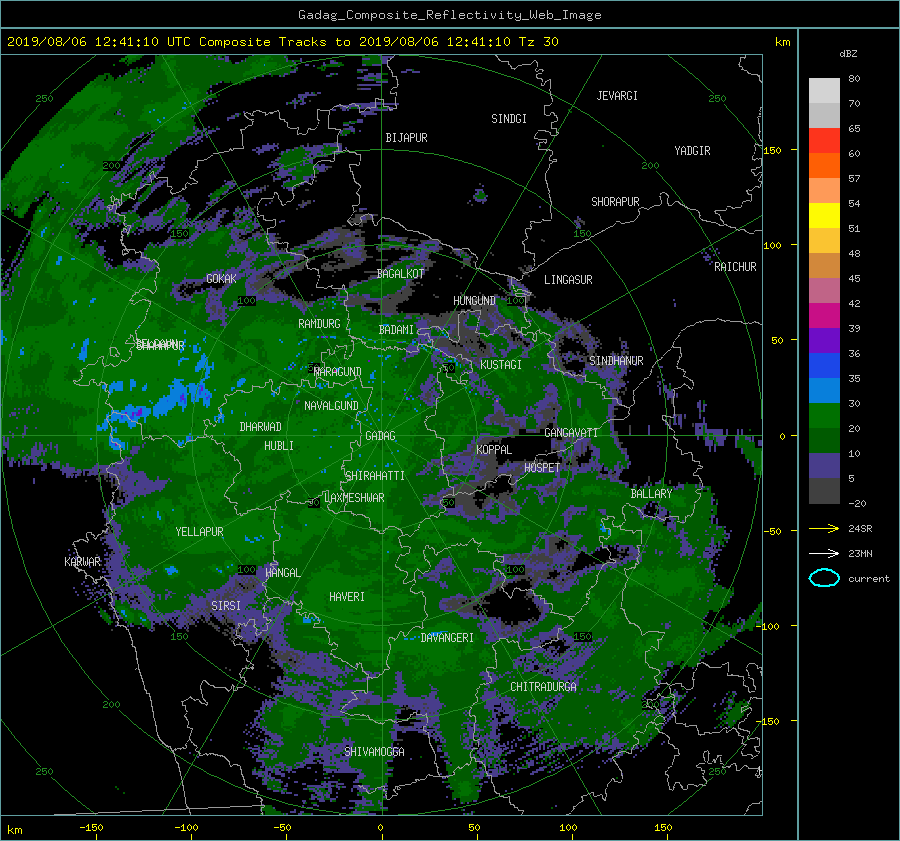Click the BIJAPUR city label
900x841 pixels.
coord(406,138)
